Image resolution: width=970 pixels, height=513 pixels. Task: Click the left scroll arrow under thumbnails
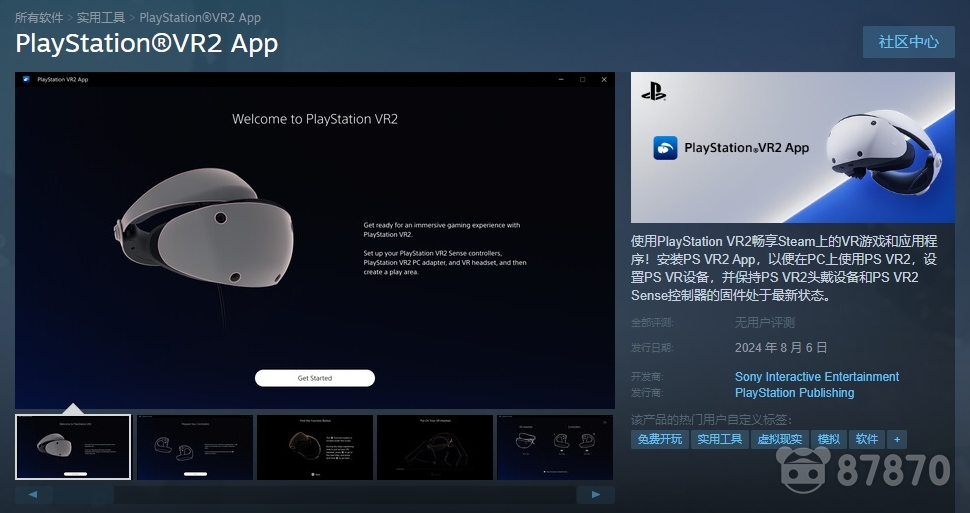pyautogui.click(x=34, y=494)
